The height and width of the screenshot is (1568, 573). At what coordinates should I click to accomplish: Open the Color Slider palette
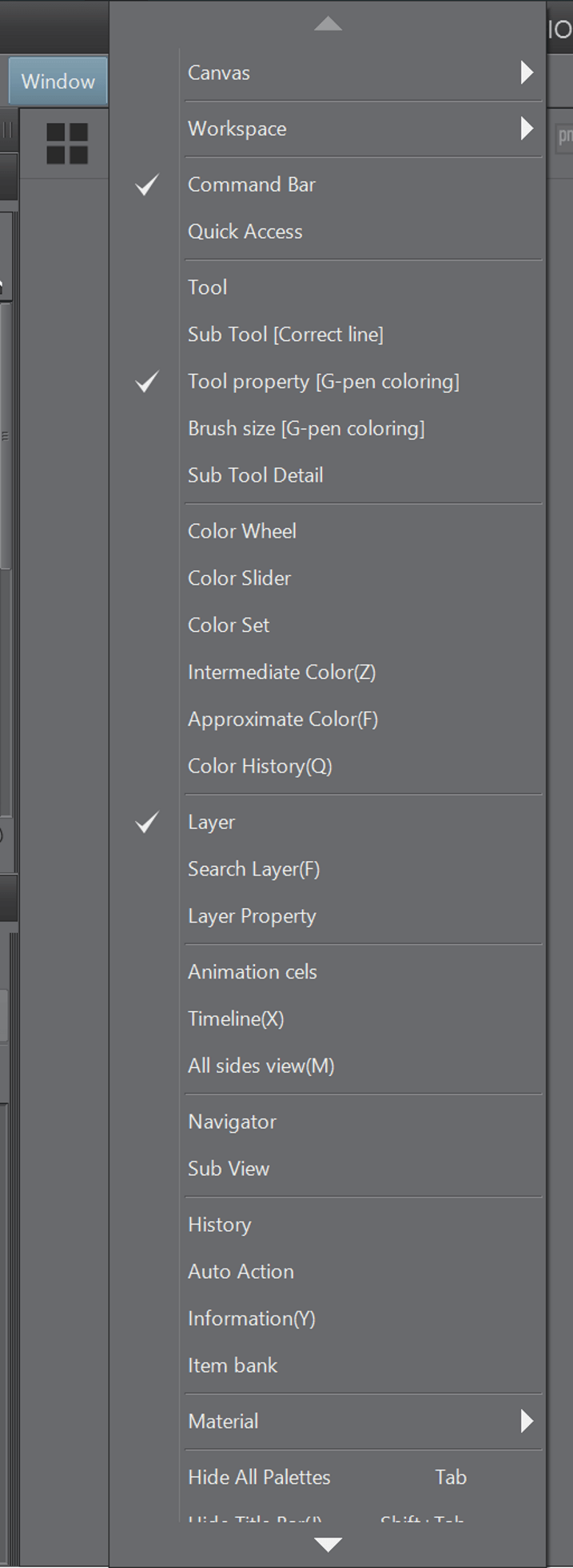point(239,578)
